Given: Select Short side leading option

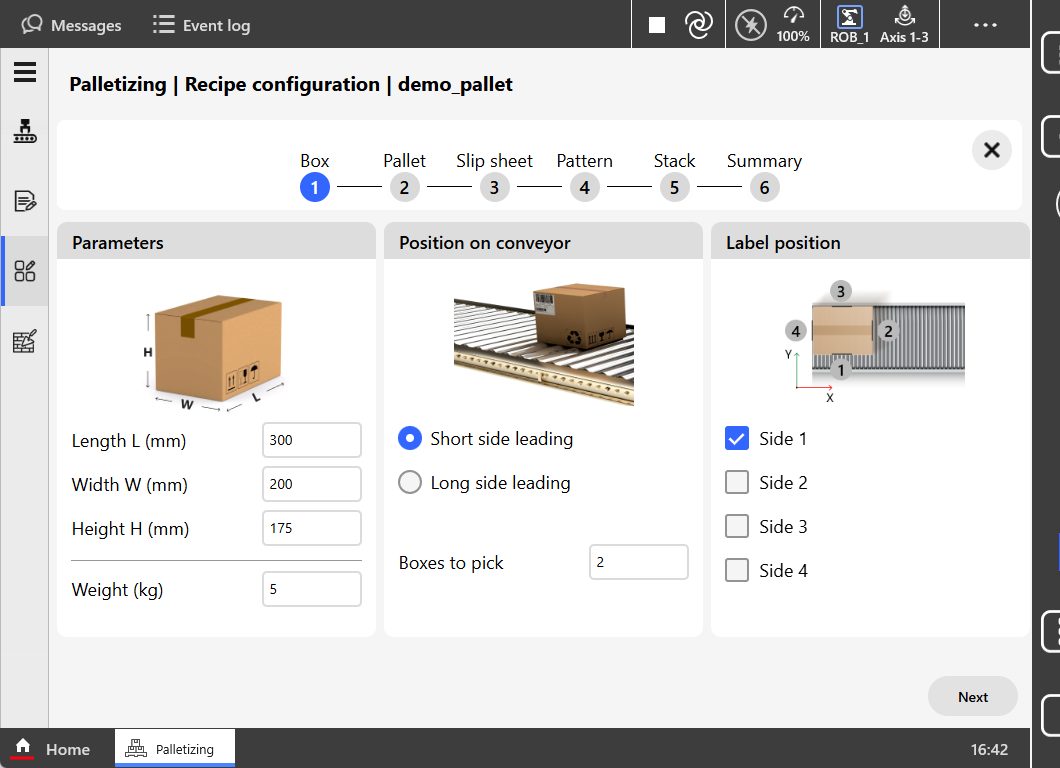Looking at the screenshot, I should pyautogui.click(x=410, y=439).
